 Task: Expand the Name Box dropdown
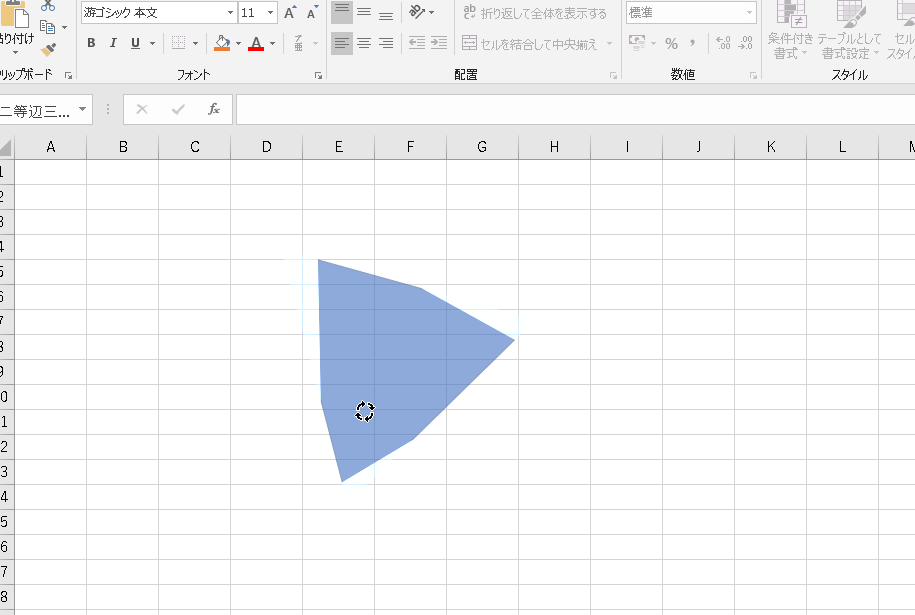[82, 109]
